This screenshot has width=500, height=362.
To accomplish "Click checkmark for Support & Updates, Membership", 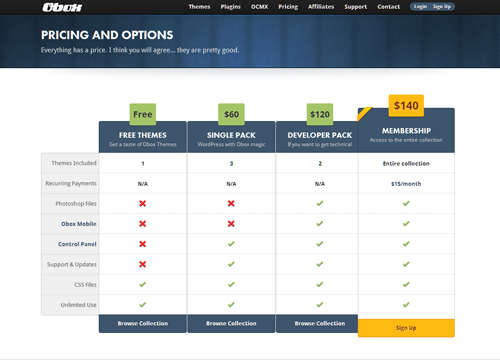I will point(406,264).
